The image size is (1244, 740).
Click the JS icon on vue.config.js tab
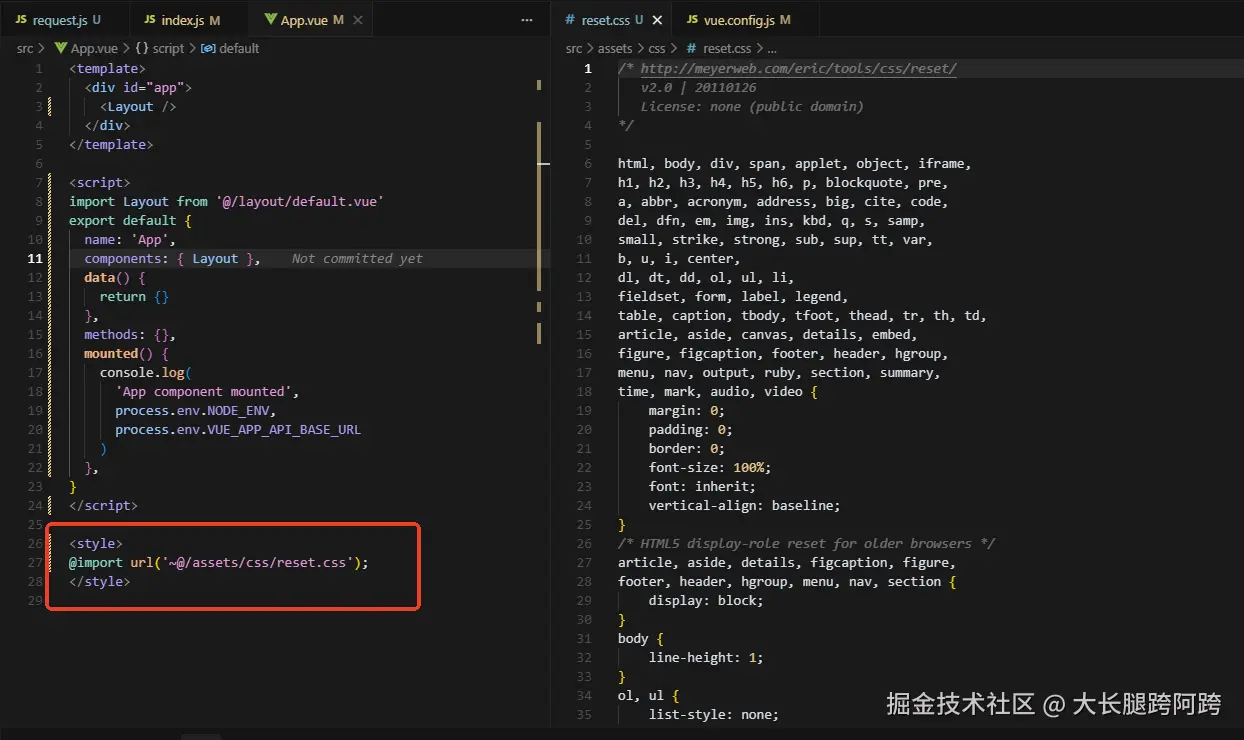click(693, 20)
